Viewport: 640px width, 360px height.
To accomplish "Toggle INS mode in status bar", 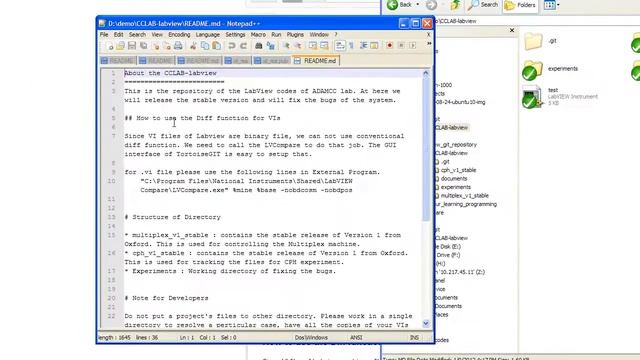I will pyautogui.click(x=414, y=338).
